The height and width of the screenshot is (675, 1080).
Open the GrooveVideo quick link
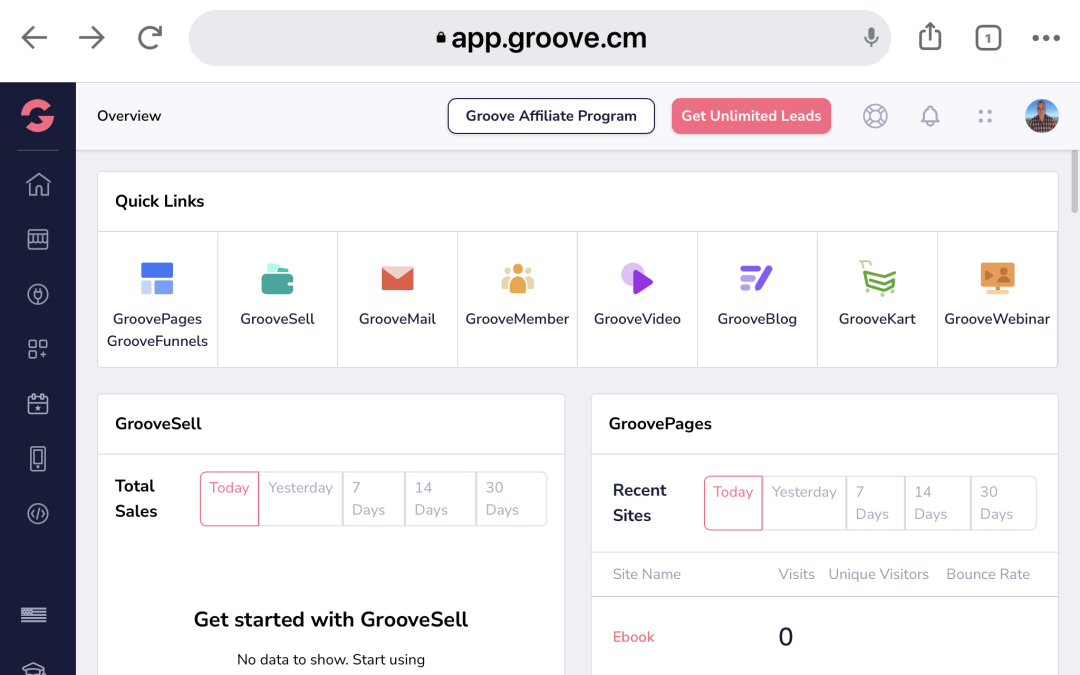point(637,300)
